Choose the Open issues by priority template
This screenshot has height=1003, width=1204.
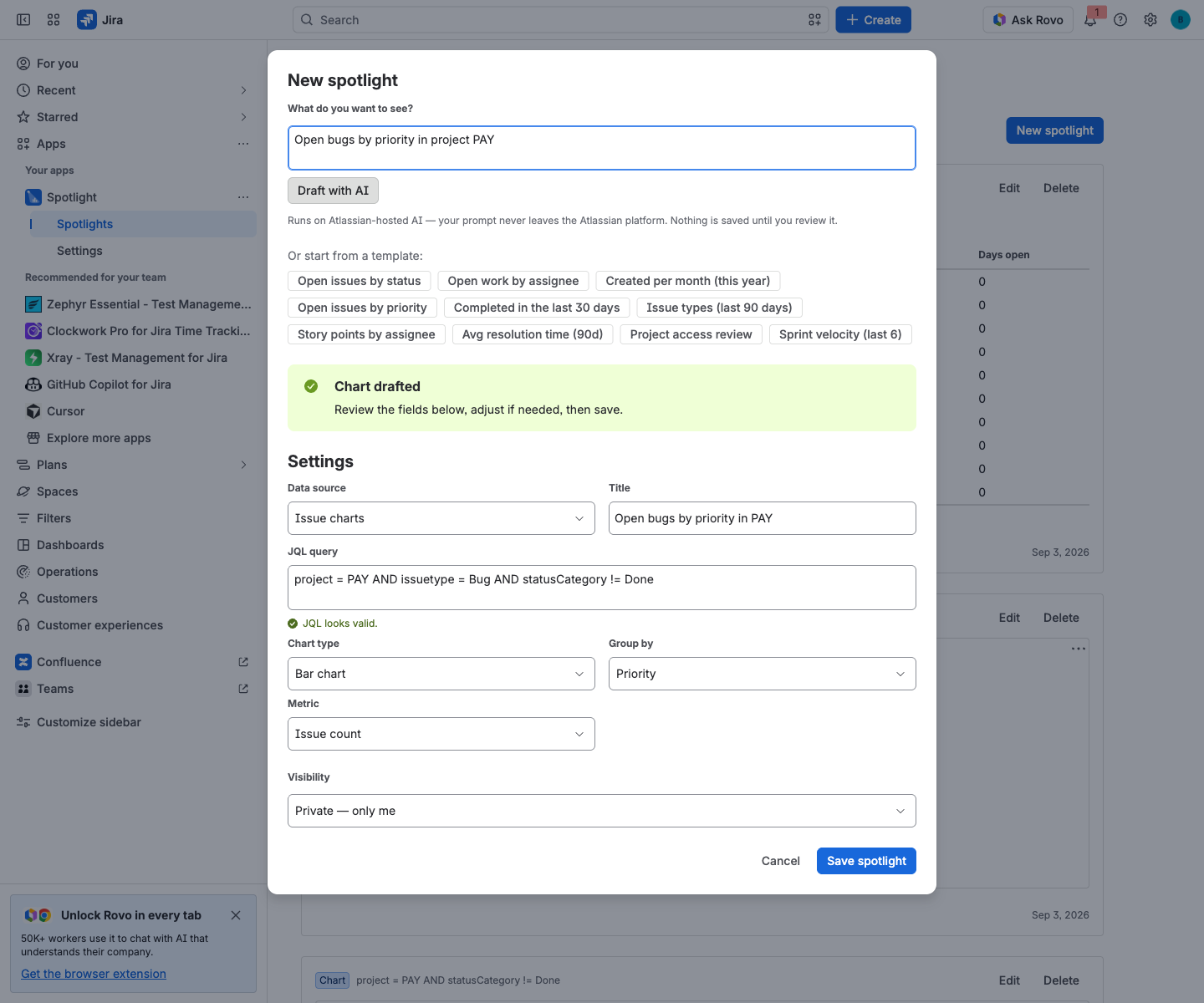(x=362, y=308)
